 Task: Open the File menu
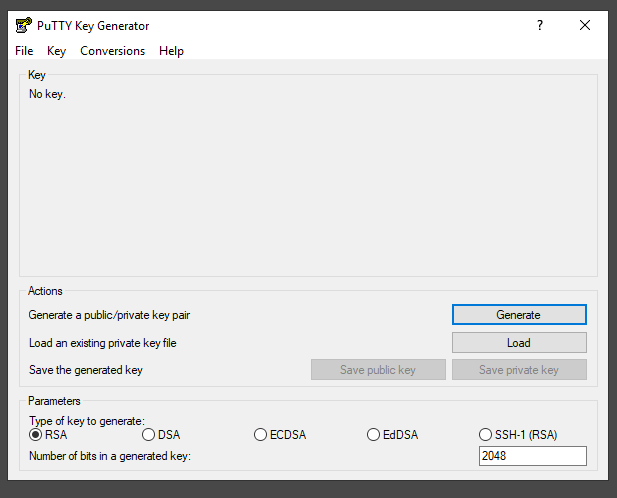coord(24,51)
